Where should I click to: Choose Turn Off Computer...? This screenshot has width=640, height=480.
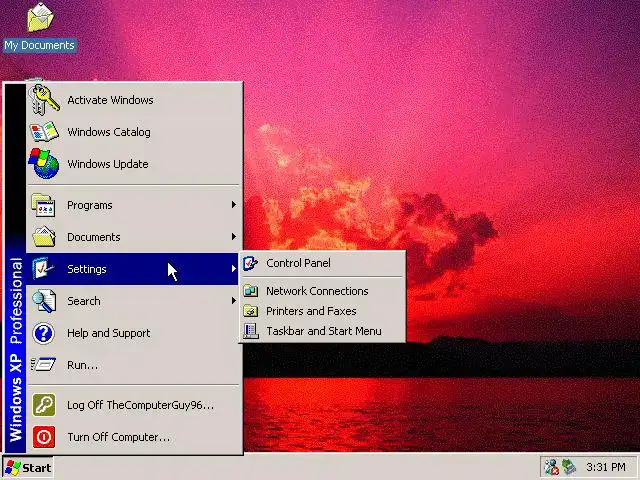pos(134,437)
